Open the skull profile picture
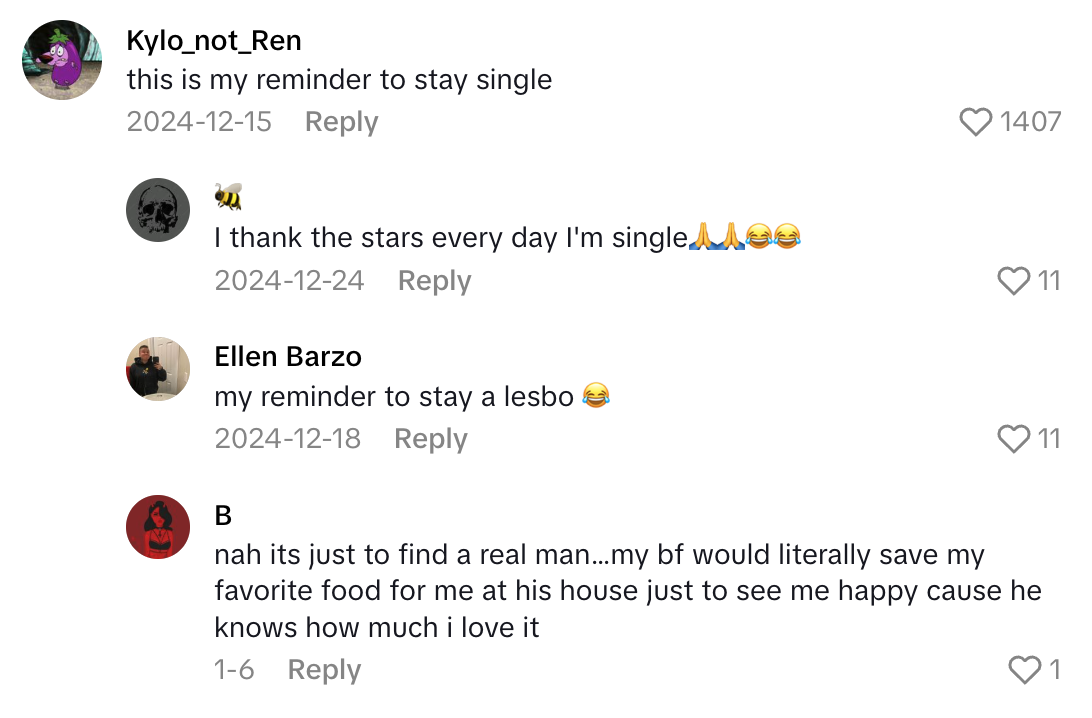Viewport: 1092px width, 718px height. 157,210
